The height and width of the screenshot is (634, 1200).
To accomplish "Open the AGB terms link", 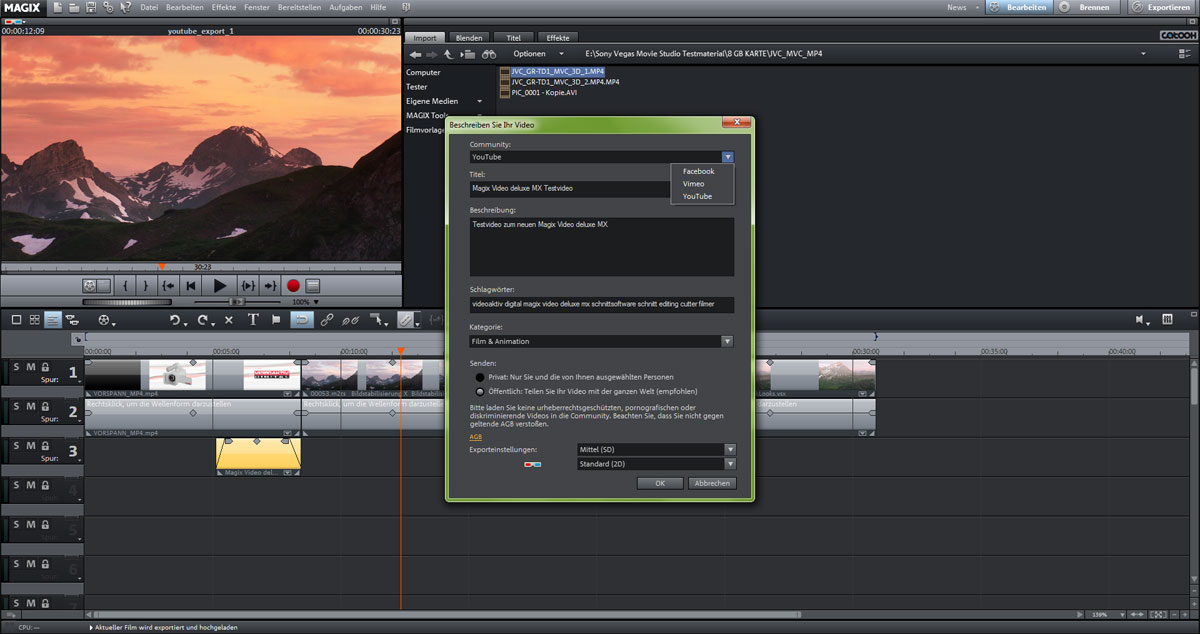I will (x=476, y=437).
